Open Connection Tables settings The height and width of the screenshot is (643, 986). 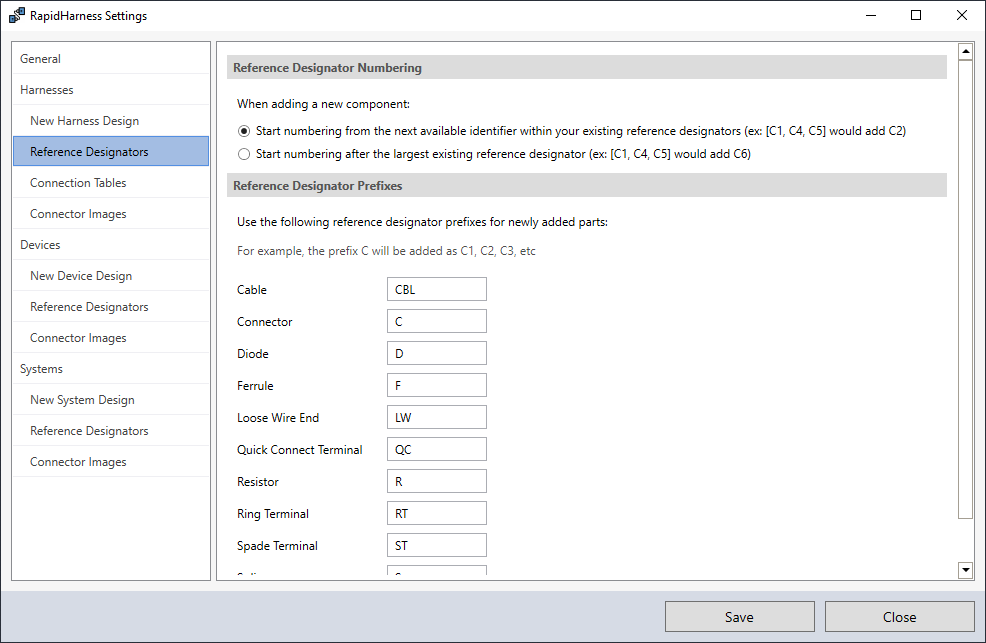tap(111, 183)
